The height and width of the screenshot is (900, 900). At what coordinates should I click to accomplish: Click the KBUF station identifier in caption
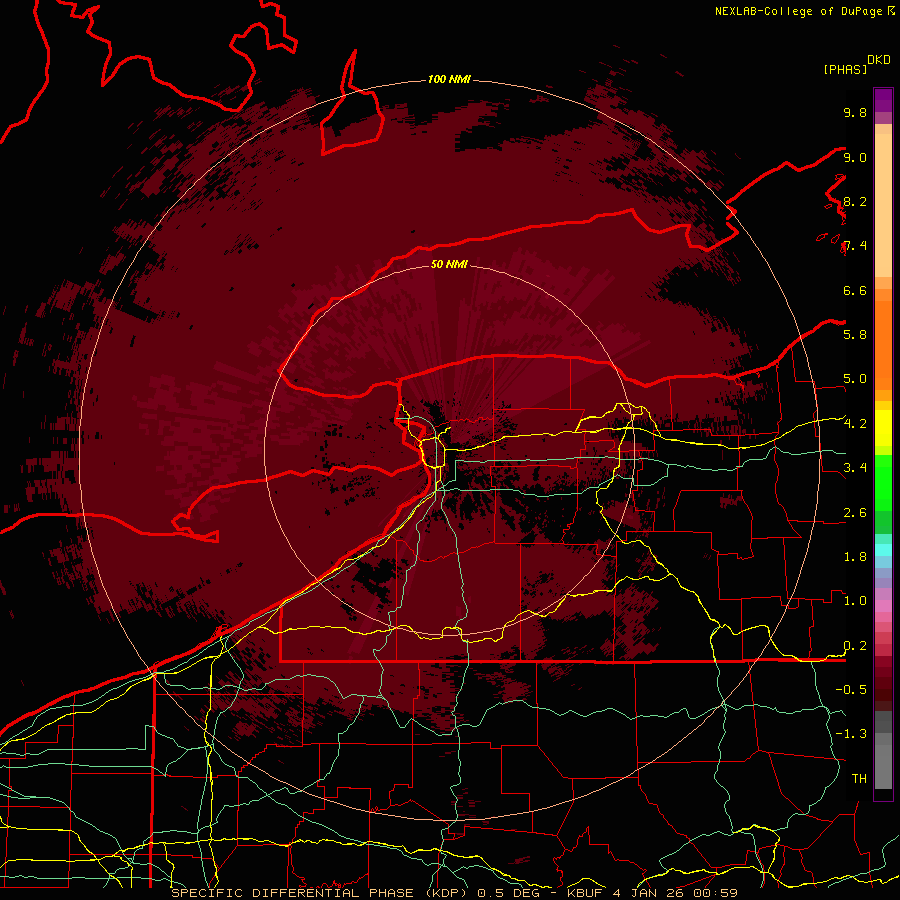tap(585, 893)
